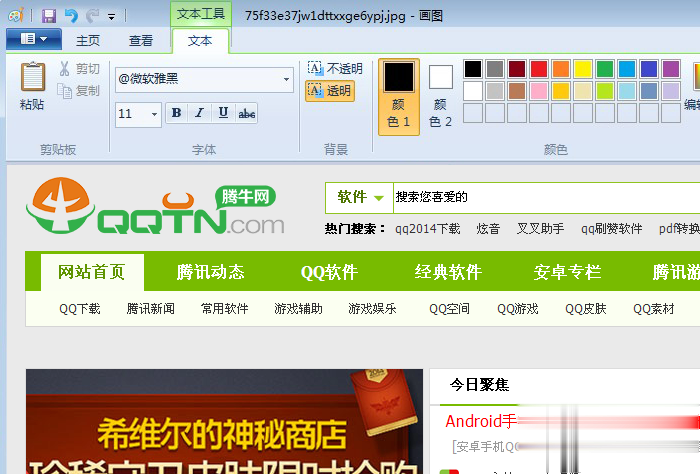Select the 文本 ribbon tab
This screenshot has height=474, width=700.
200,41
